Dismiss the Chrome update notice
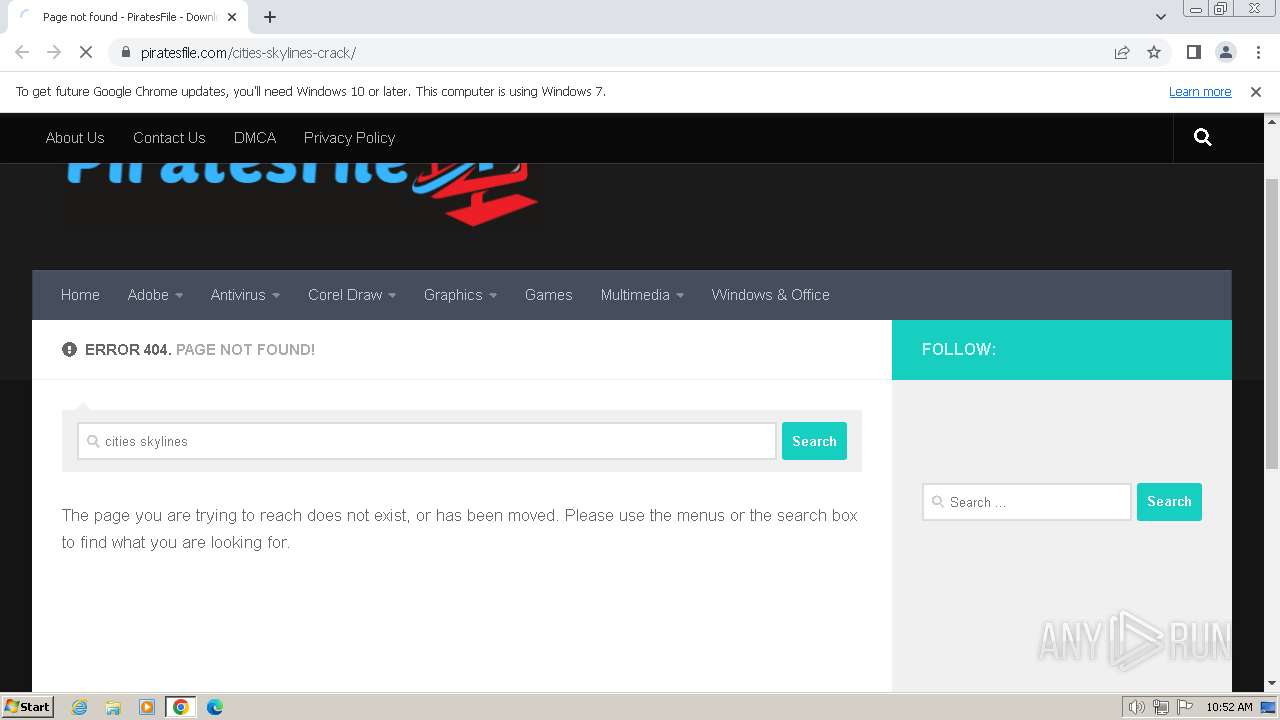 (1256, 91)
